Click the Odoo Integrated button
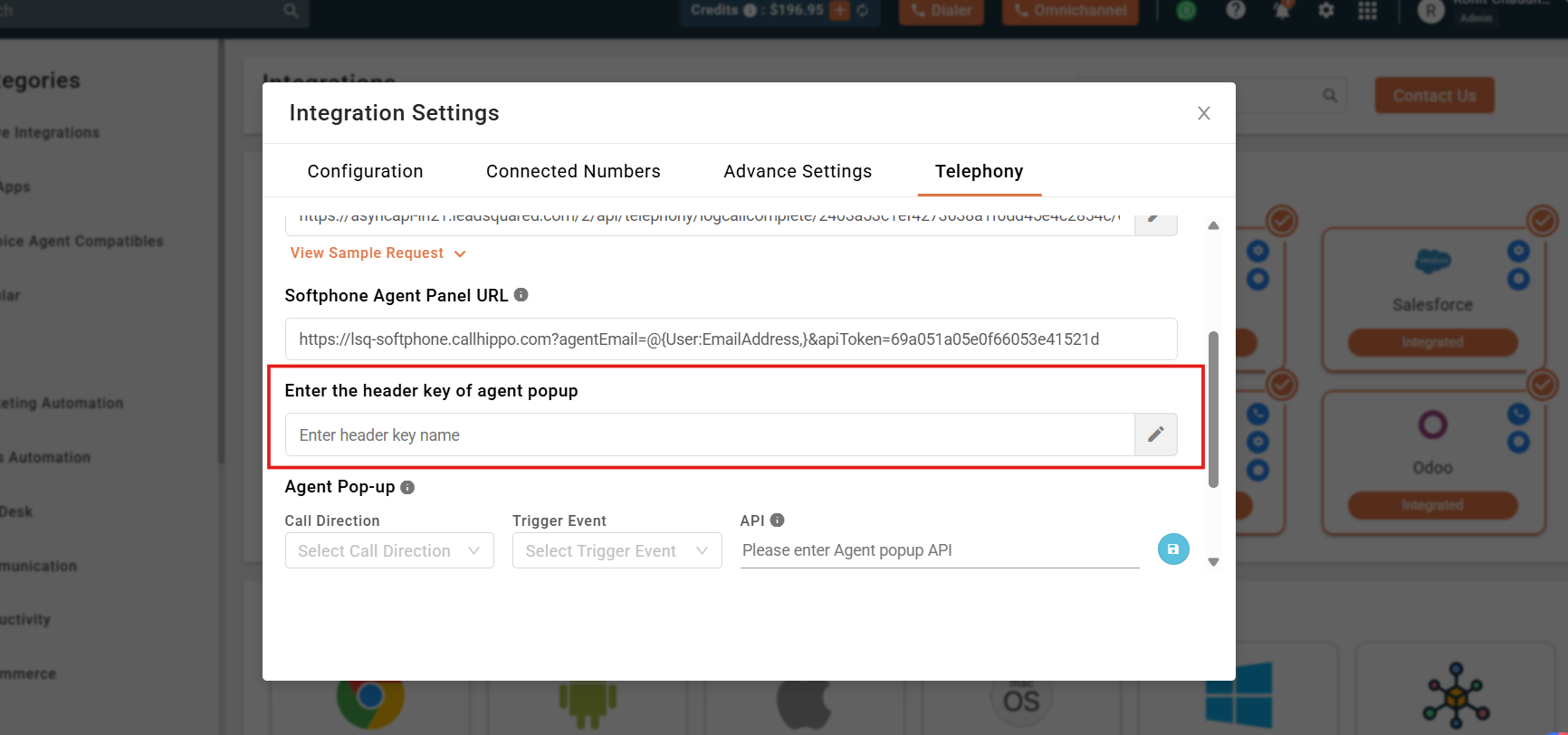 [1432, 505]
